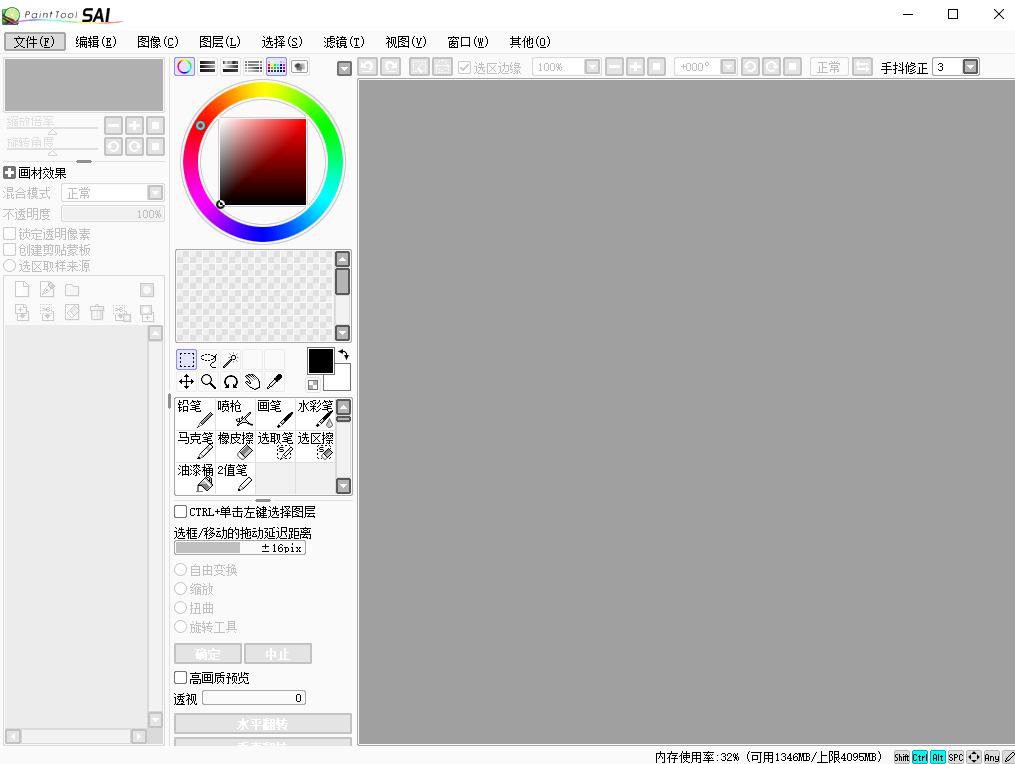Select the magic wand tool

point(230,360)
